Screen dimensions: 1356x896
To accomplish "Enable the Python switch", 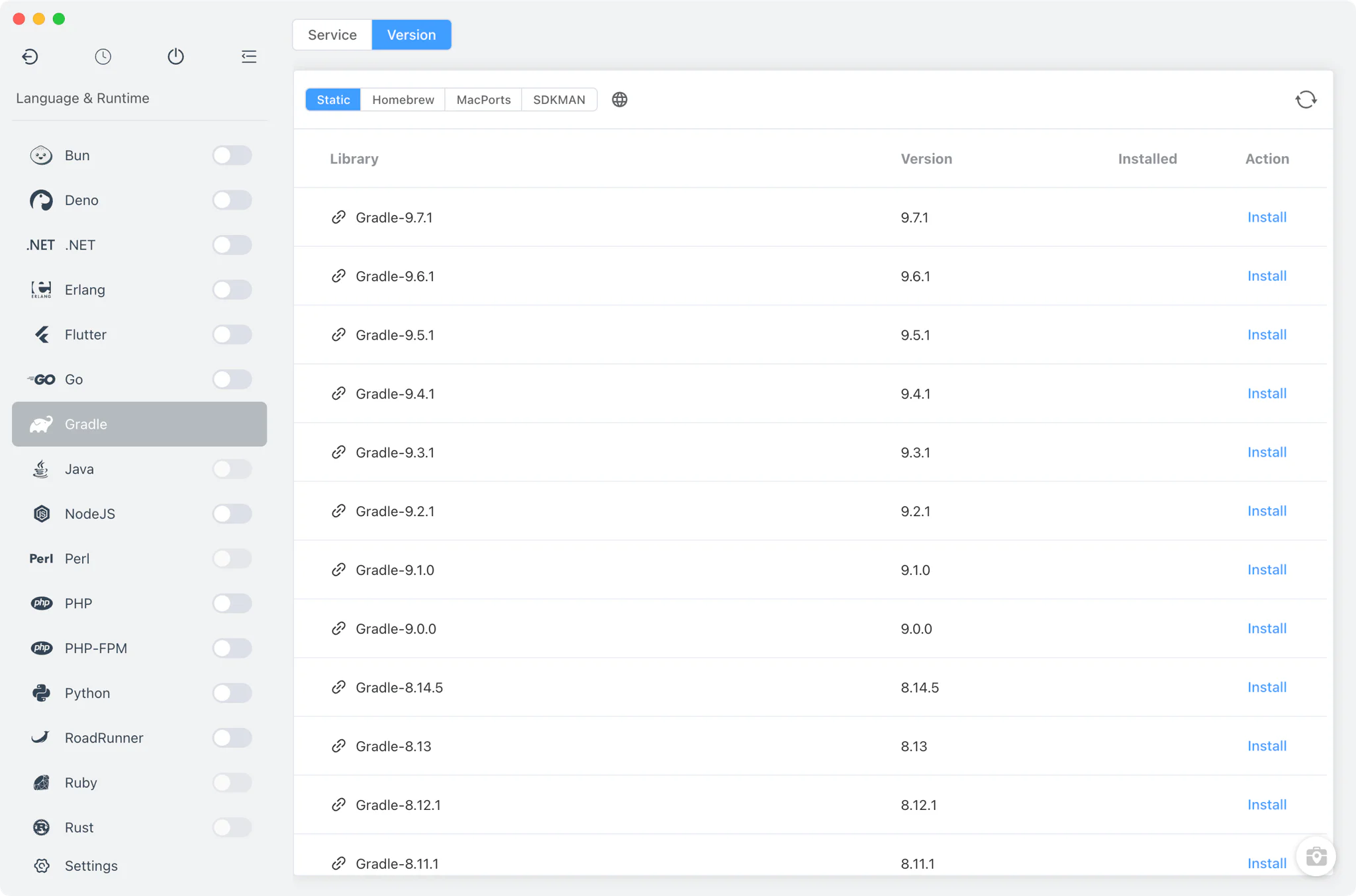I will coord(232,693).
